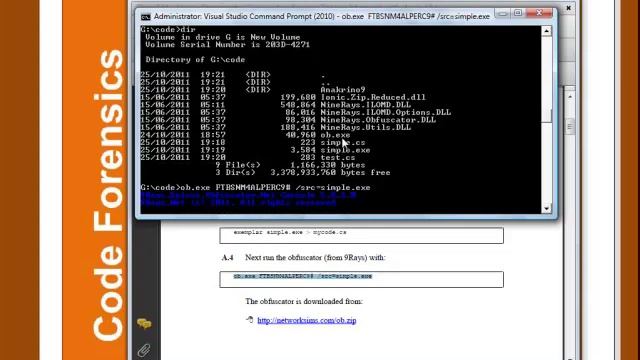Image resolution: width=640 pixels, height=360 pixels.
Task: Open the attachments paperclip icon in PDF sidebar
Action: click(144, 351)
